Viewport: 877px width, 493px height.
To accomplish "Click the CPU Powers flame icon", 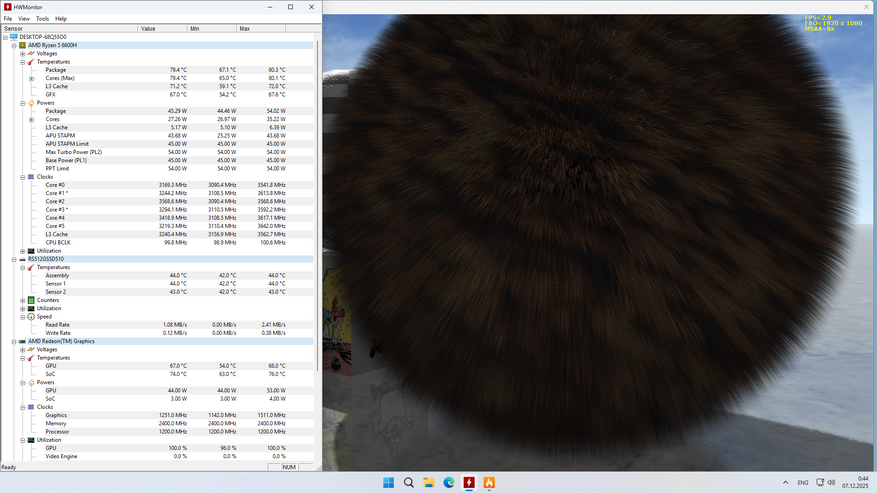I will 31,103.
